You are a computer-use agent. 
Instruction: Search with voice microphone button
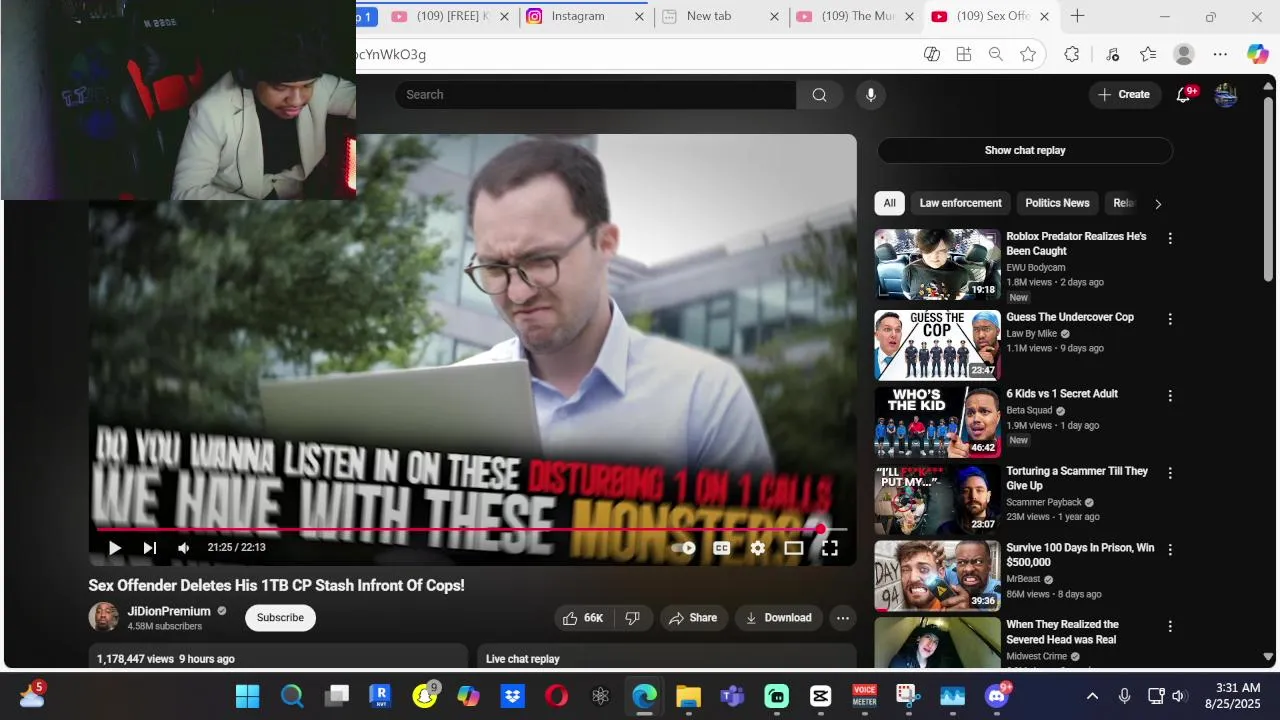[871, 95]
